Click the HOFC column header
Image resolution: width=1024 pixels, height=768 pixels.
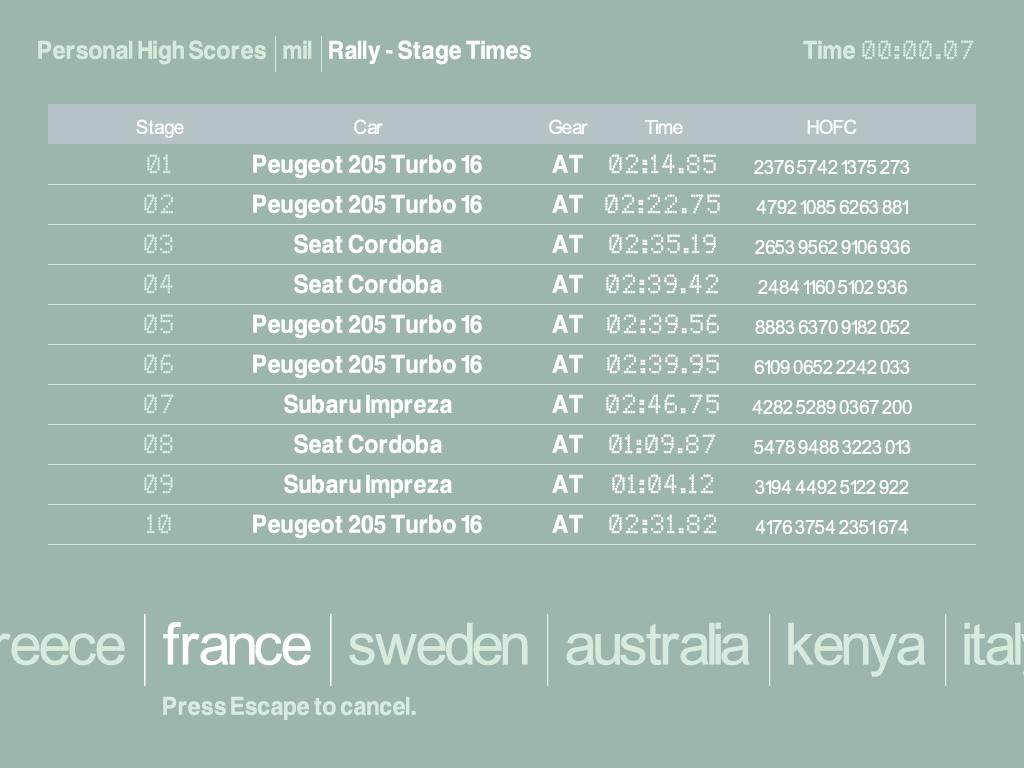(x=831, y=127)
